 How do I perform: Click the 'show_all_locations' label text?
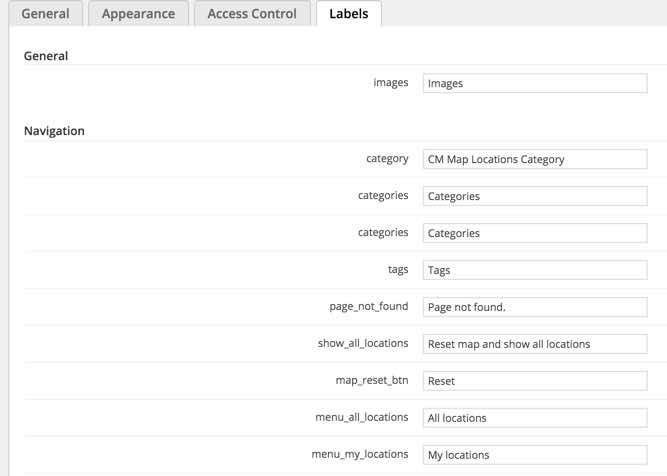click(x=363, y=343)
